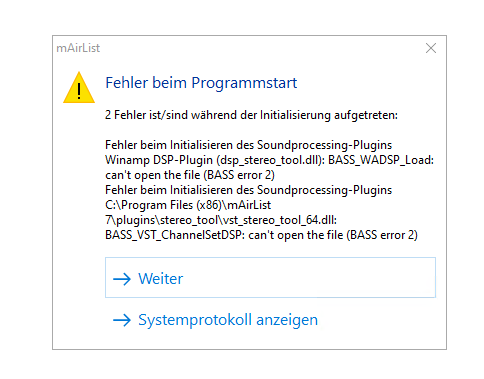484x379 pixels.
Task: Click the word Weiter to continue startup
Action: (x=161, y=279)
